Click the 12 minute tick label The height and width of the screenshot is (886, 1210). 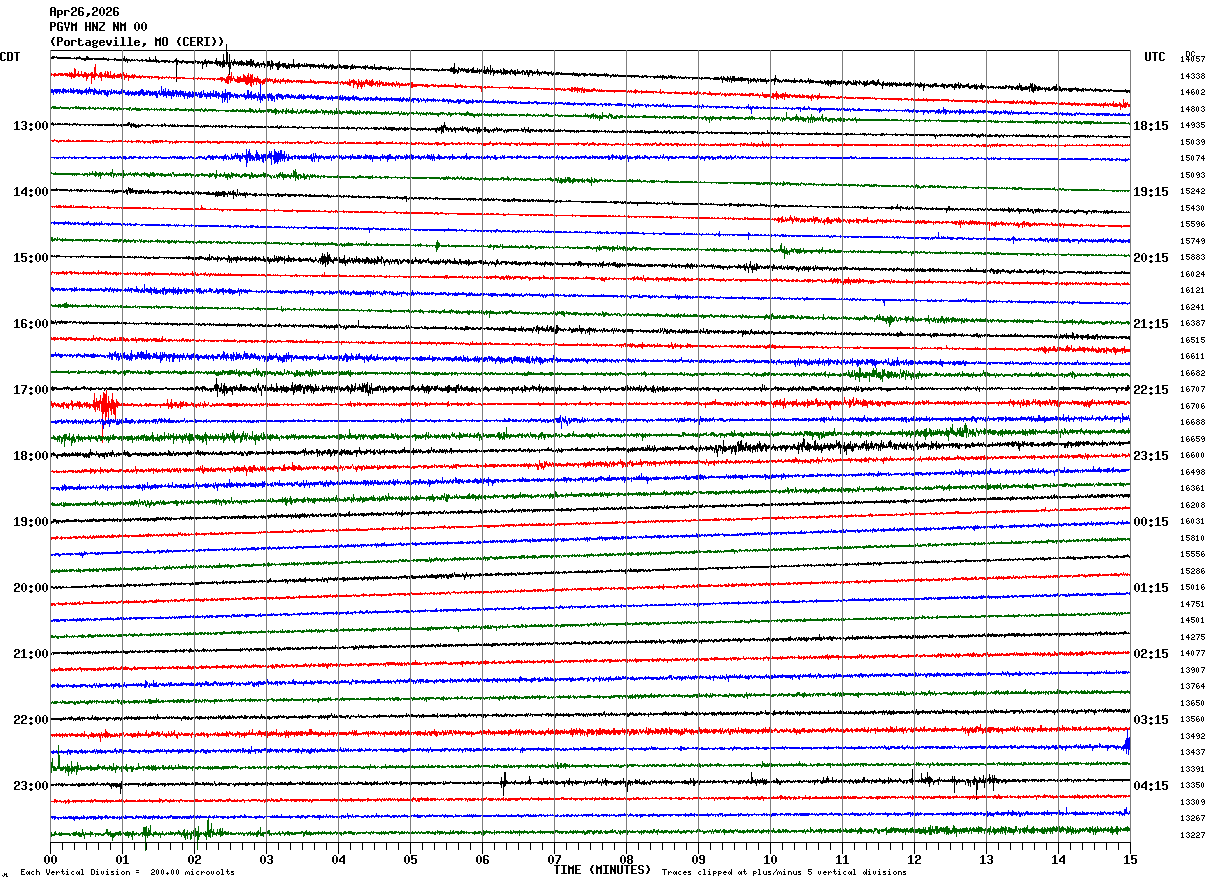coord(914,859)
